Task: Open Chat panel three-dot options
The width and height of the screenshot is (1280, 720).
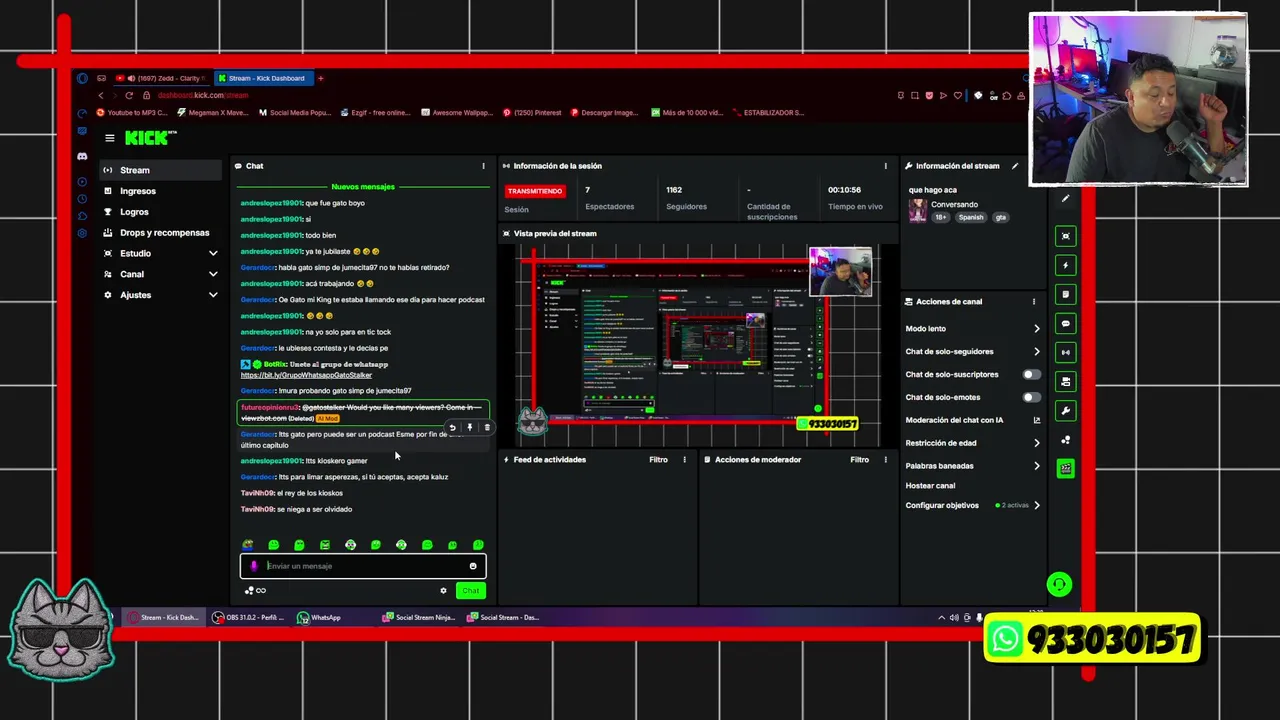Action: tap(483, 166)
